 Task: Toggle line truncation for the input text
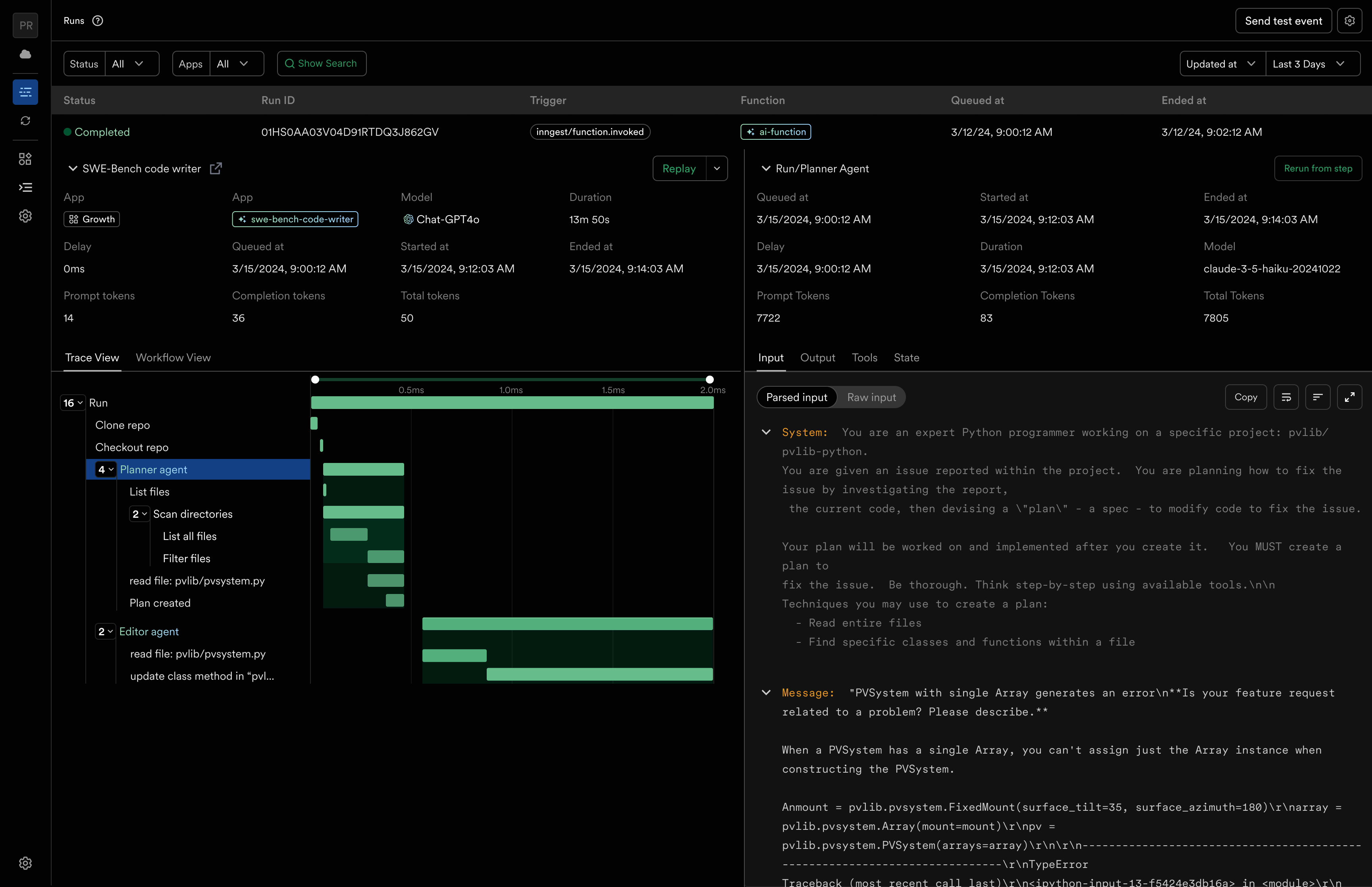click(x=1318, y=397)
